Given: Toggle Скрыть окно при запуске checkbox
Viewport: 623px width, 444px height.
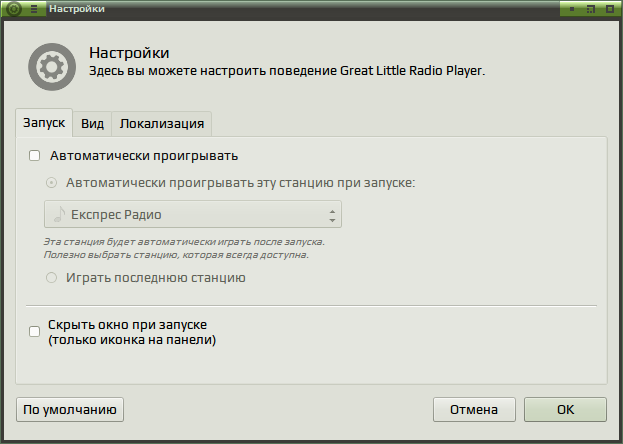Looking at the screenshot, I should pyautogui.click(x=35, y=331).
